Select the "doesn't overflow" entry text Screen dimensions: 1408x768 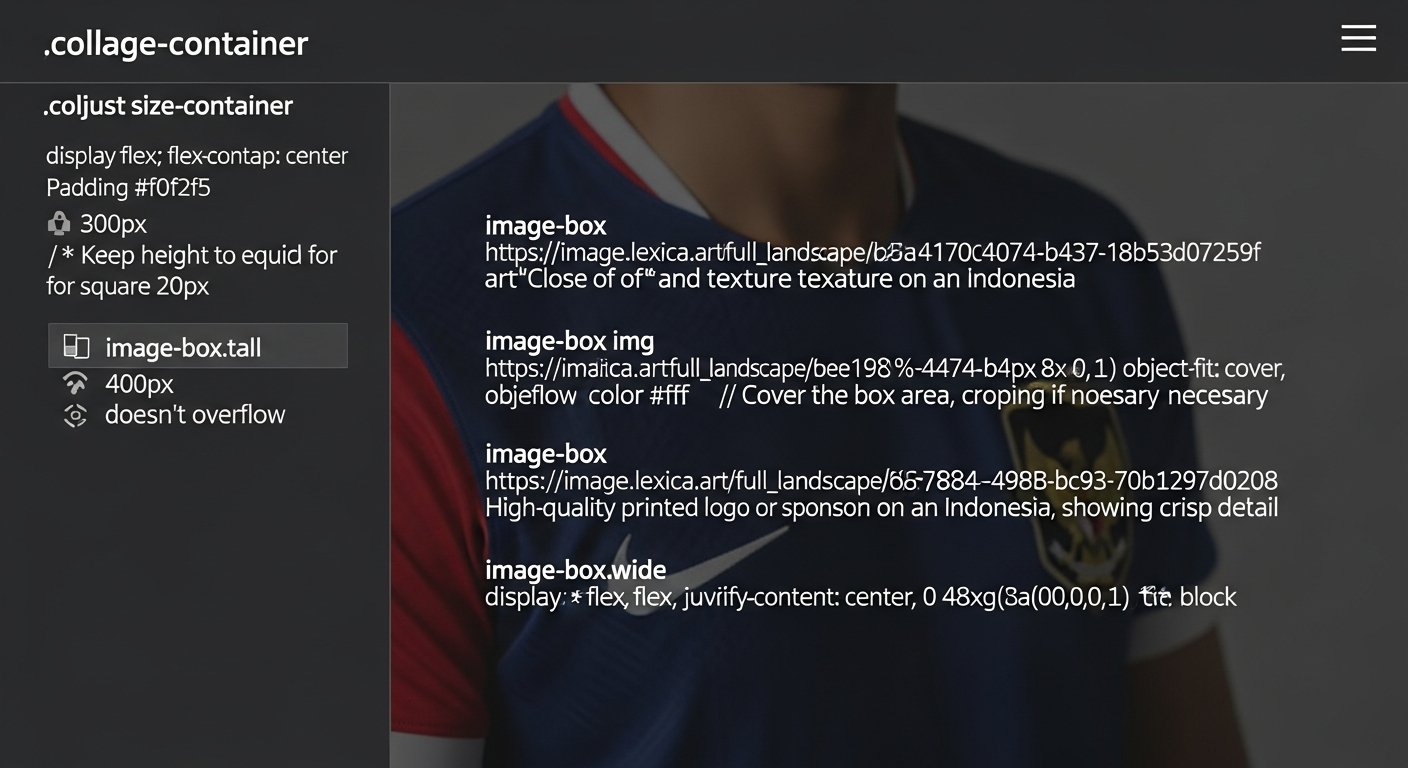point(195,415)
